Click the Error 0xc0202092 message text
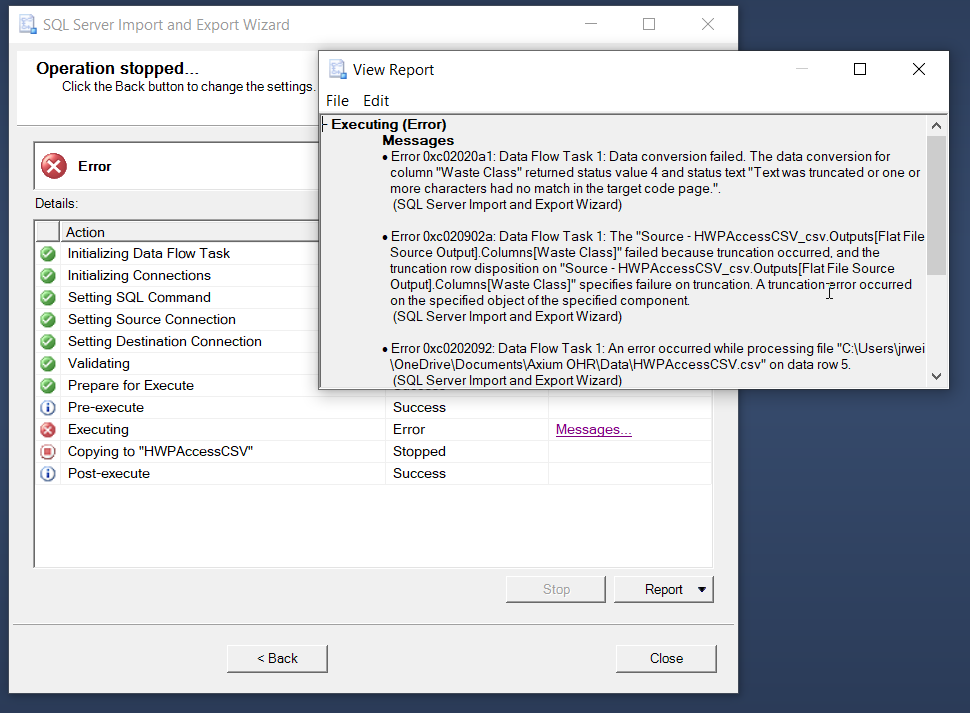The height and width of the screenshot is (713, 970). tap(657, 364)
